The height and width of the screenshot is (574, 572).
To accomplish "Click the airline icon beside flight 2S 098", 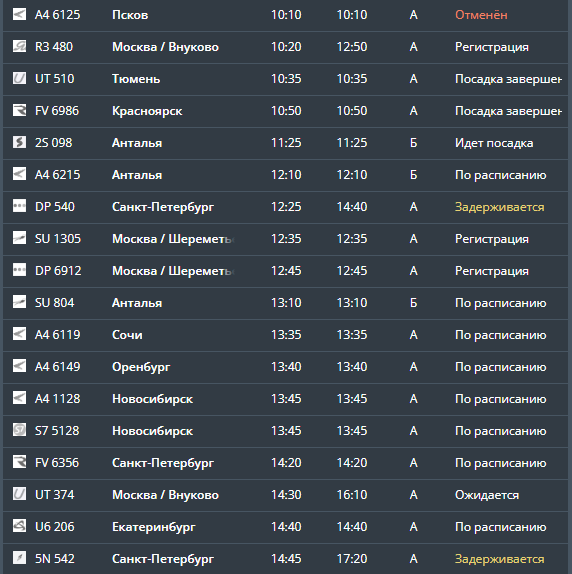I will point(19,142).
